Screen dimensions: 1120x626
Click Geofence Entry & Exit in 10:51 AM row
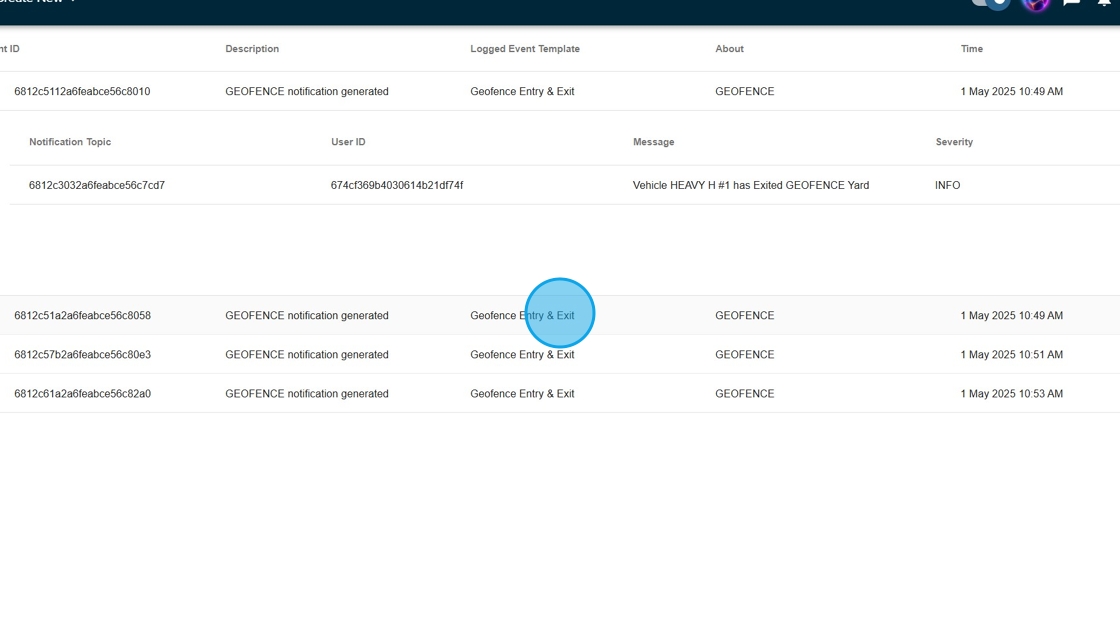pos(522,354)
